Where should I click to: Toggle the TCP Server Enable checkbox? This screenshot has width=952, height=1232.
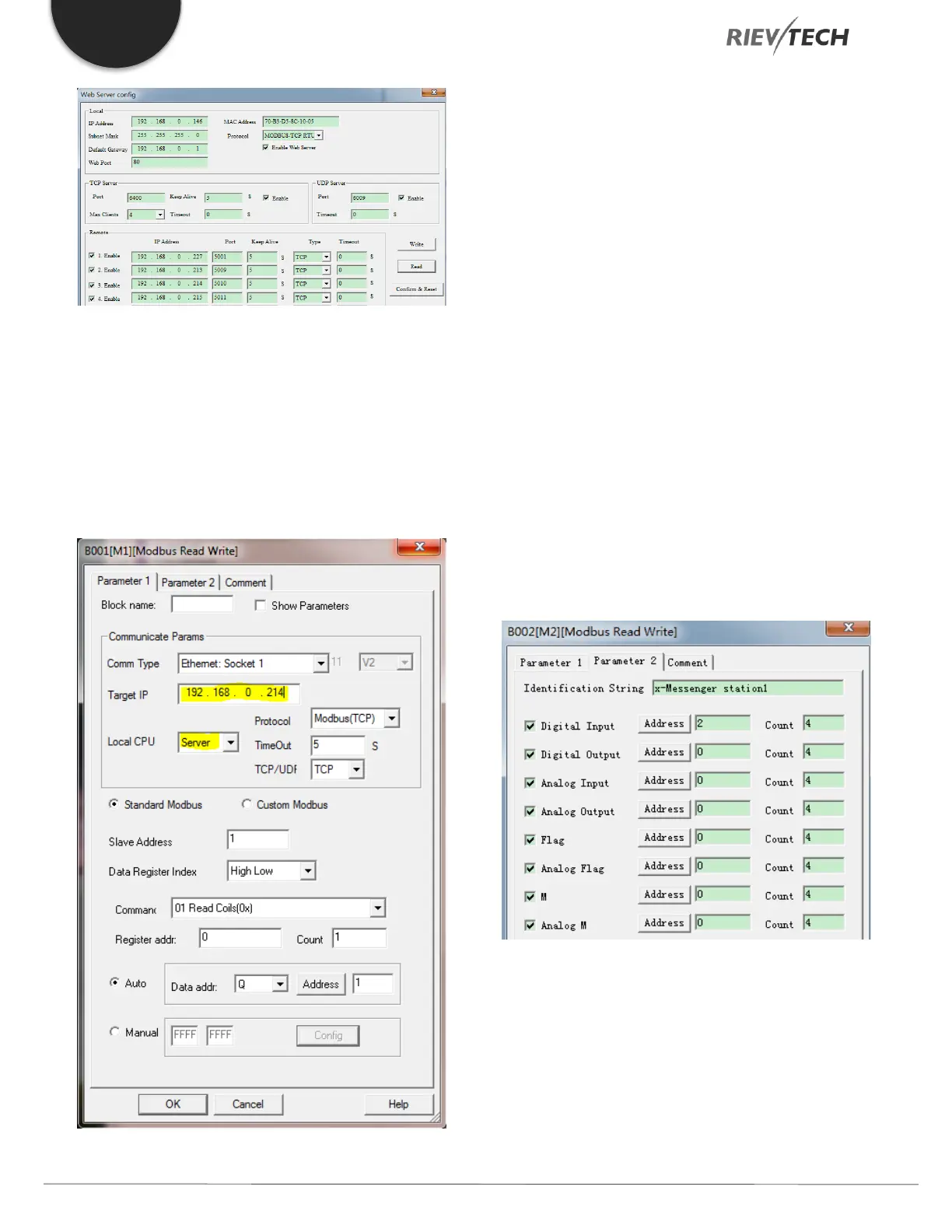coord(266,198)
